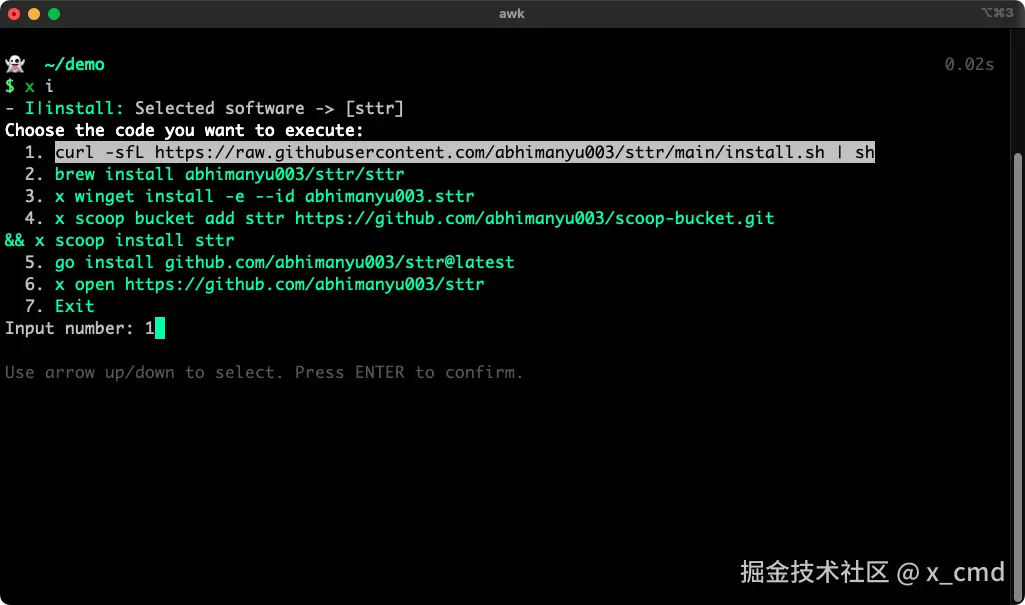
Task: Maximize the terminal with green button
Action: click(54, 14)
